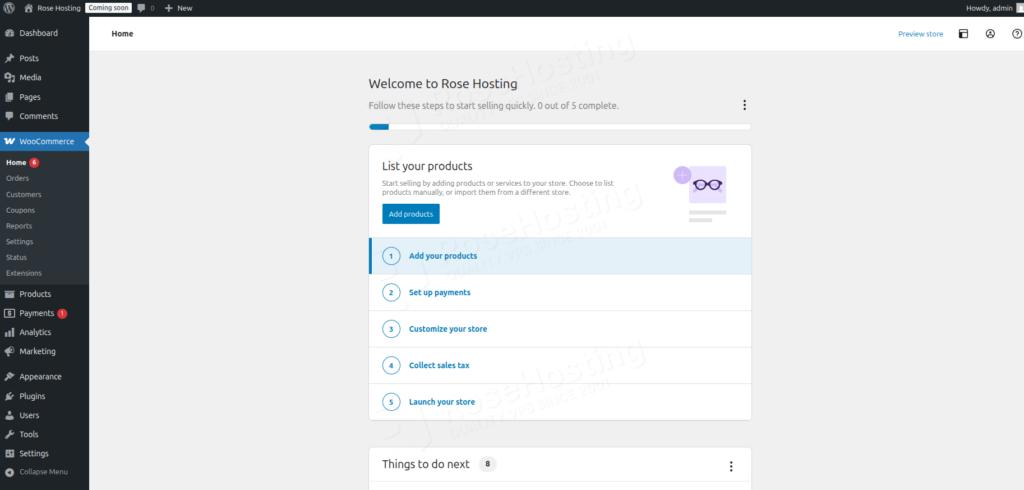Click the Plugins plug icon
The height and width of the screenshot is (490, 1024).
9,396
